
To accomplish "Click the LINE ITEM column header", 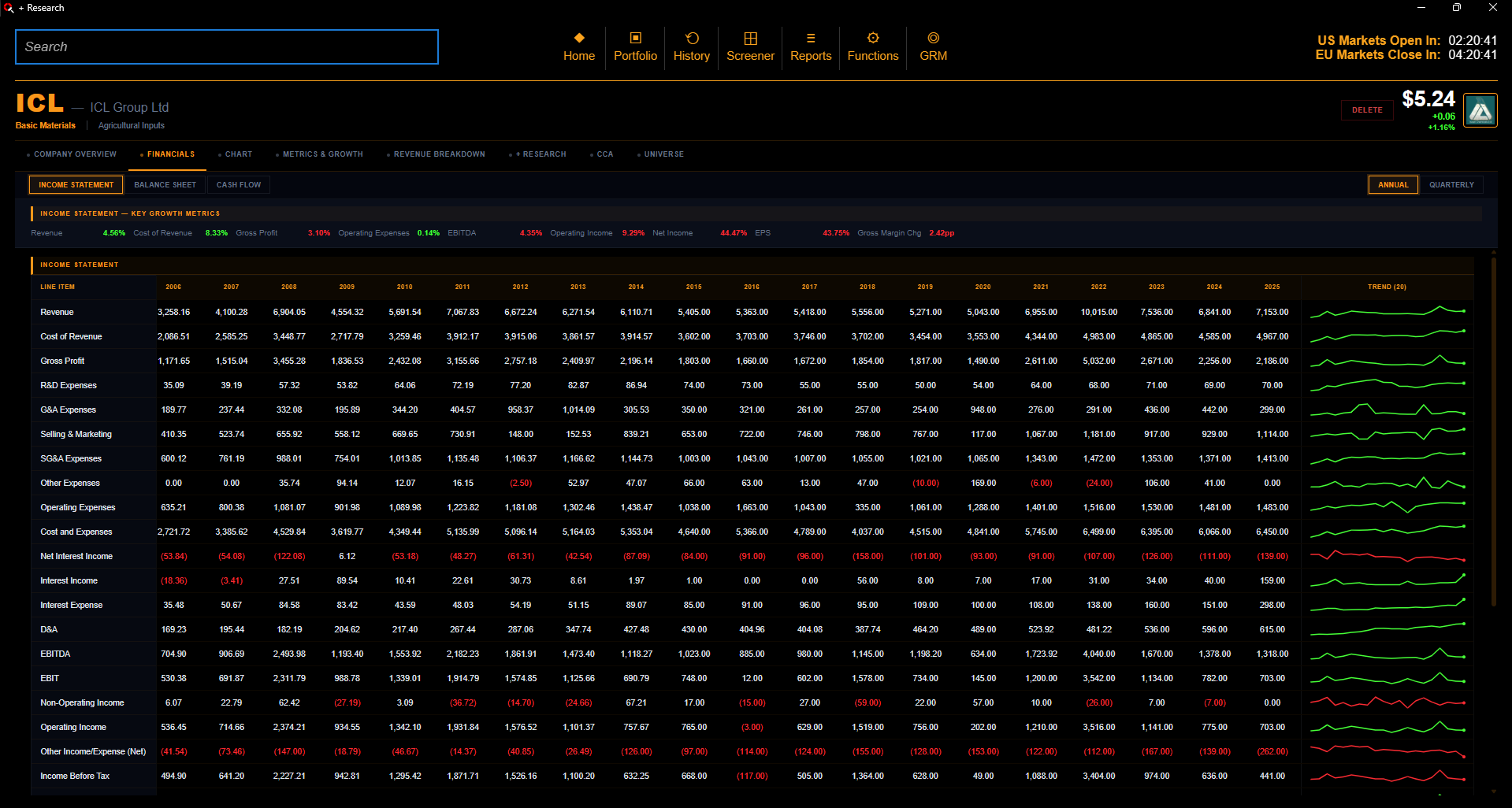I will pos(58,287).
